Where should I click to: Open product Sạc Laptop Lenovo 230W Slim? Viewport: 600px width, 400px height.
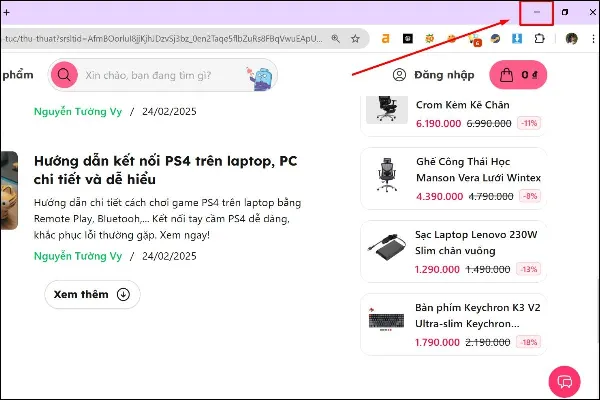click(476, 243)
